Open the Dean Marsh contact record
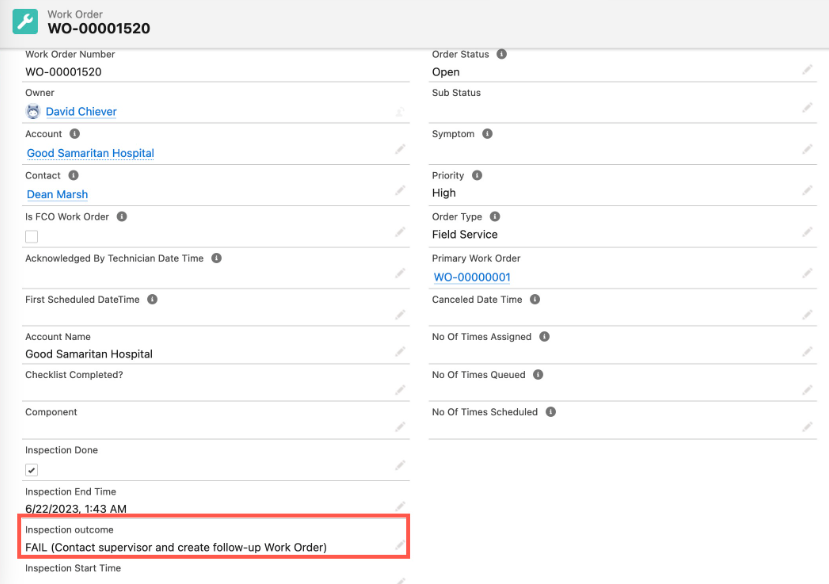829x584 pixels. coord(57,194)
